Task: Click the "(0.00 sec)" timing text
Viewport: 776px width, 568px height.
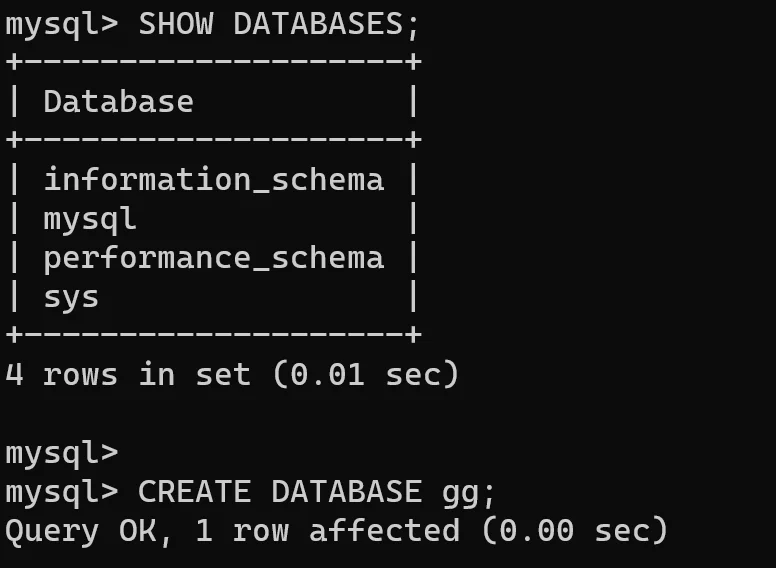Action: click(573, 530)
